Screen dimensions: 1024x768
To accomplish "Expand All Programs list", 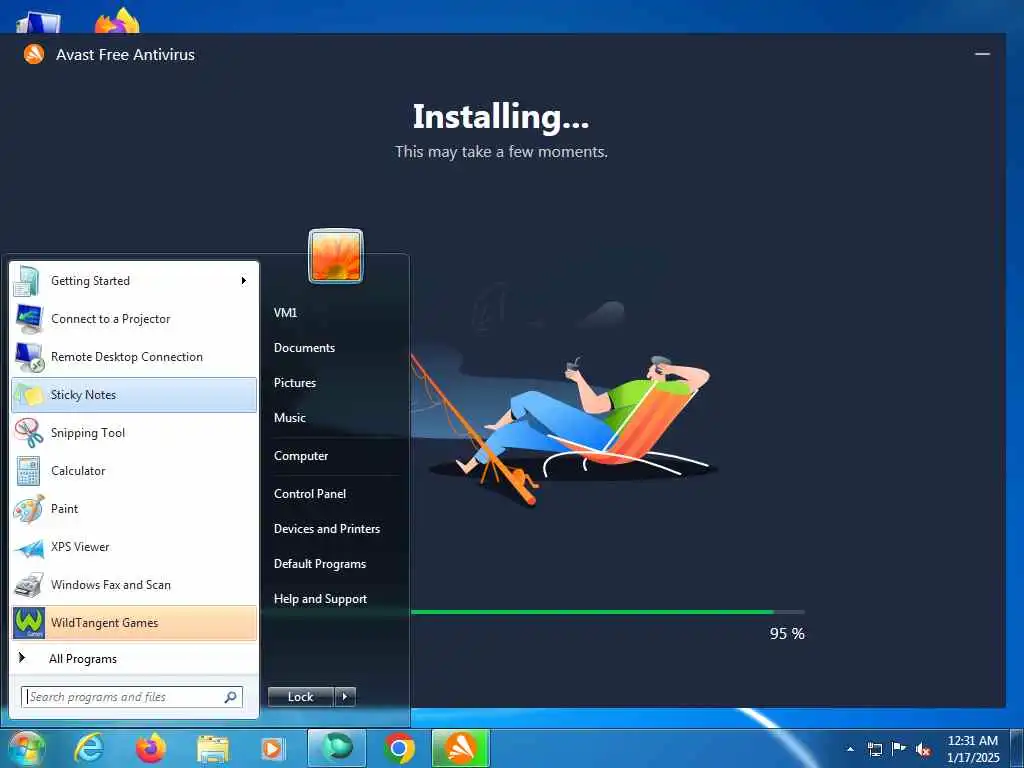I will (x=82, y=659).
